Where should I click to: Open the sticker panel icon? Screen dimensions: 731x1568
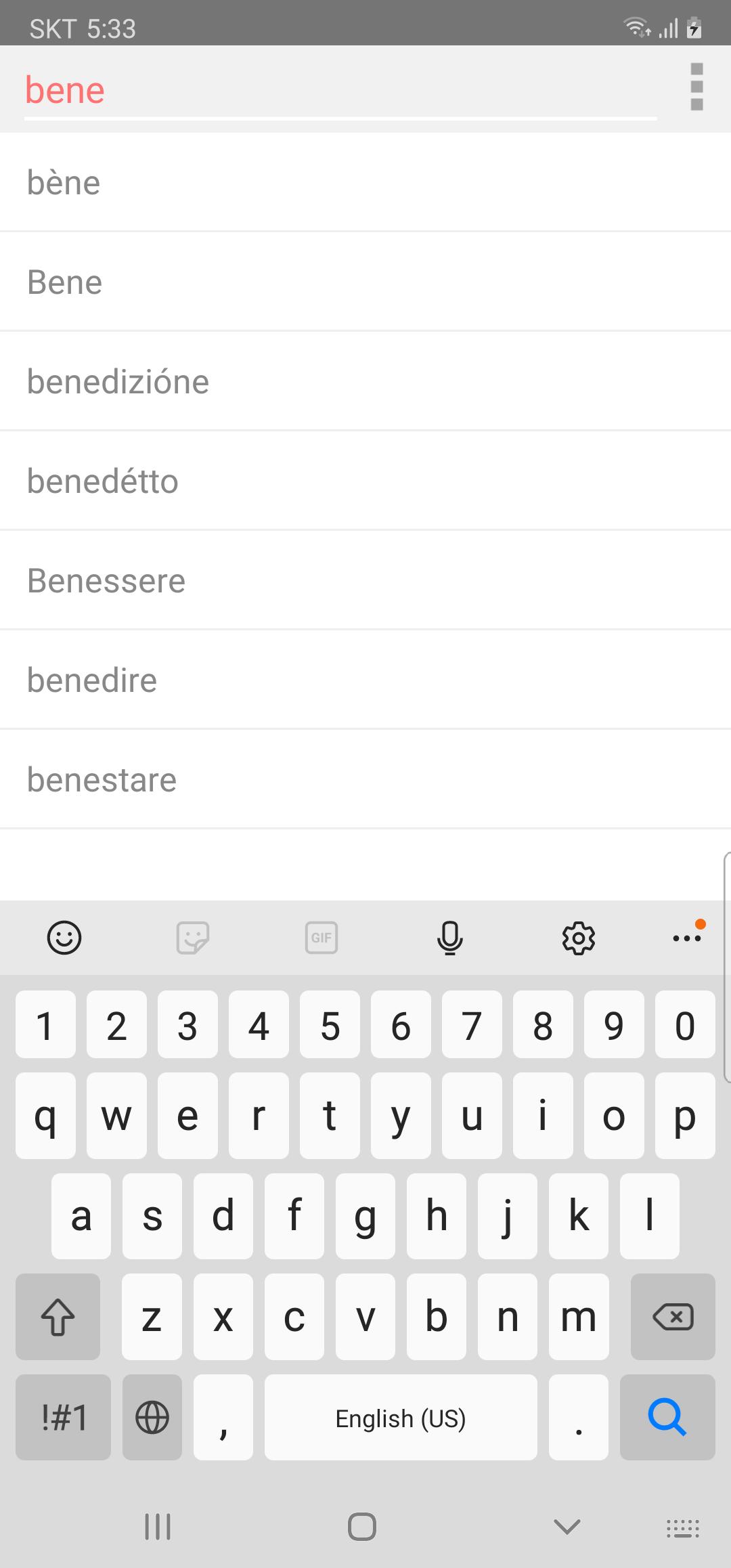(193, 938)
